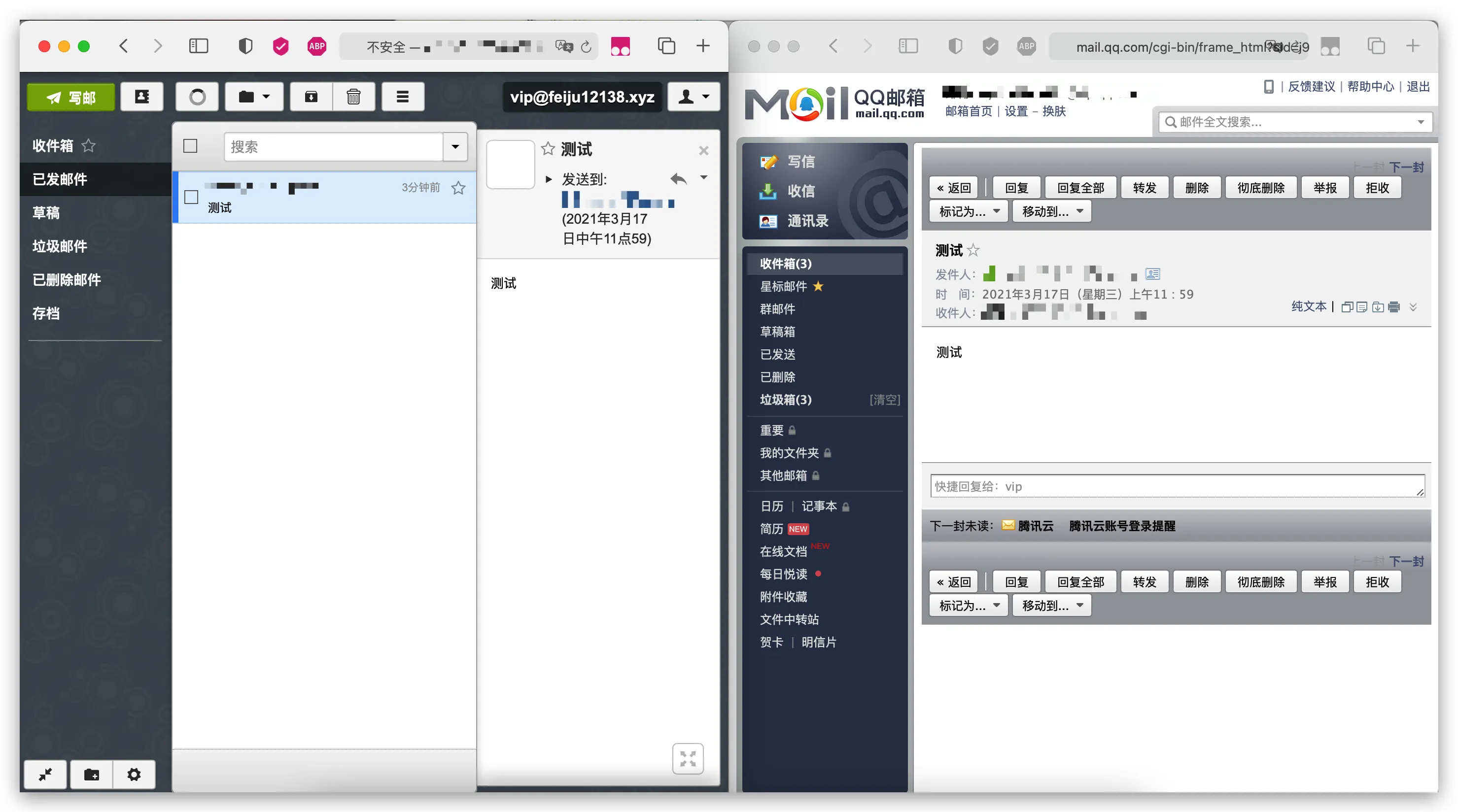The image size is (1458, 812).
Task: Click the refresh circle icon in webmail toolbar
Action: point(197,97)
